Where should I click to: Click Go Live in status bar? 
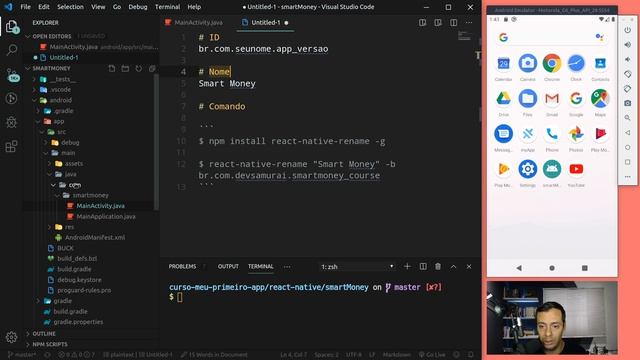coord(432,355)
